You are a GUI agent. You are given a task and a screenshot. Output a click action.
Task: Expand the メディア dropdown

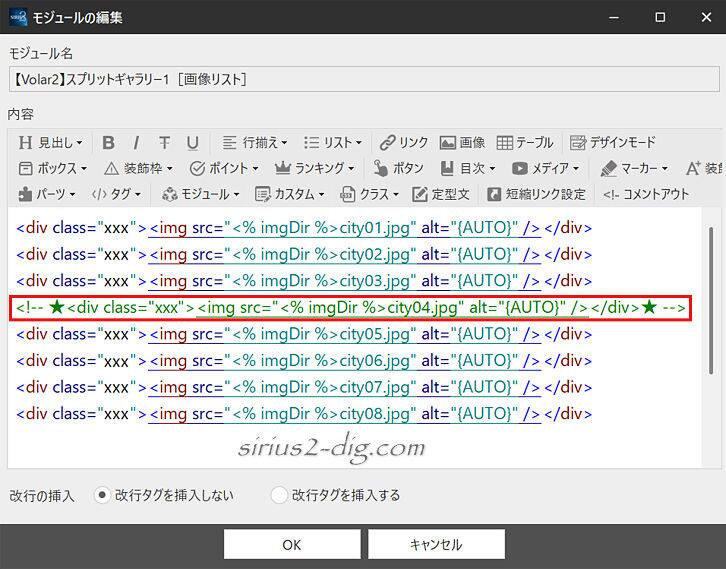pos(545,169)
